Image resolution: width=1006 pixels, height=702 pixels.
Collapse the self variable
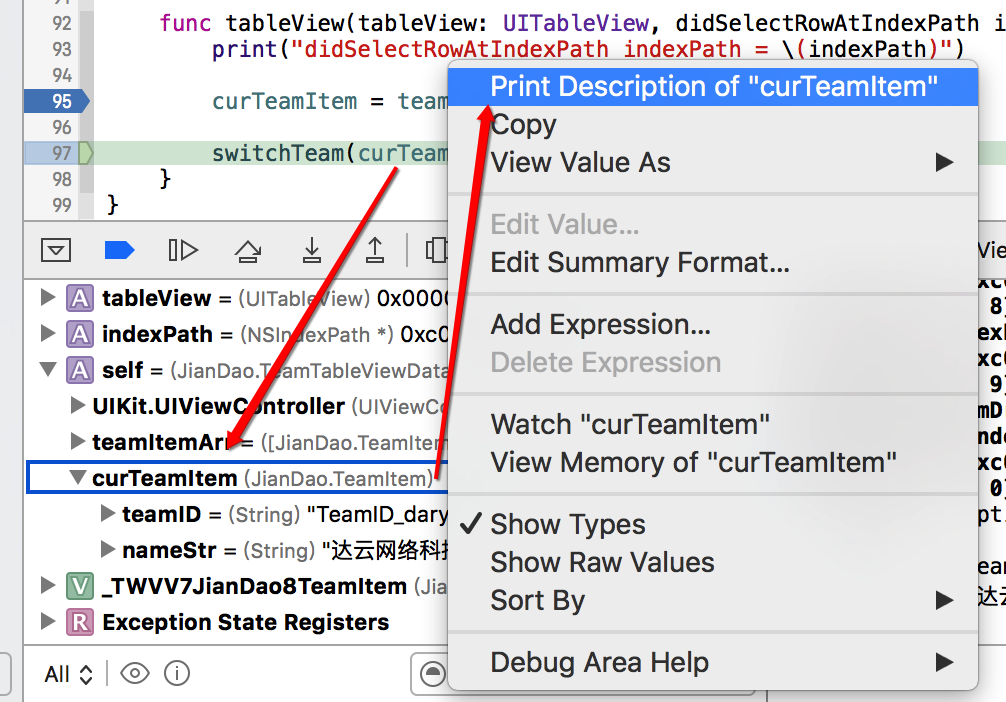(x=47, y=369)
